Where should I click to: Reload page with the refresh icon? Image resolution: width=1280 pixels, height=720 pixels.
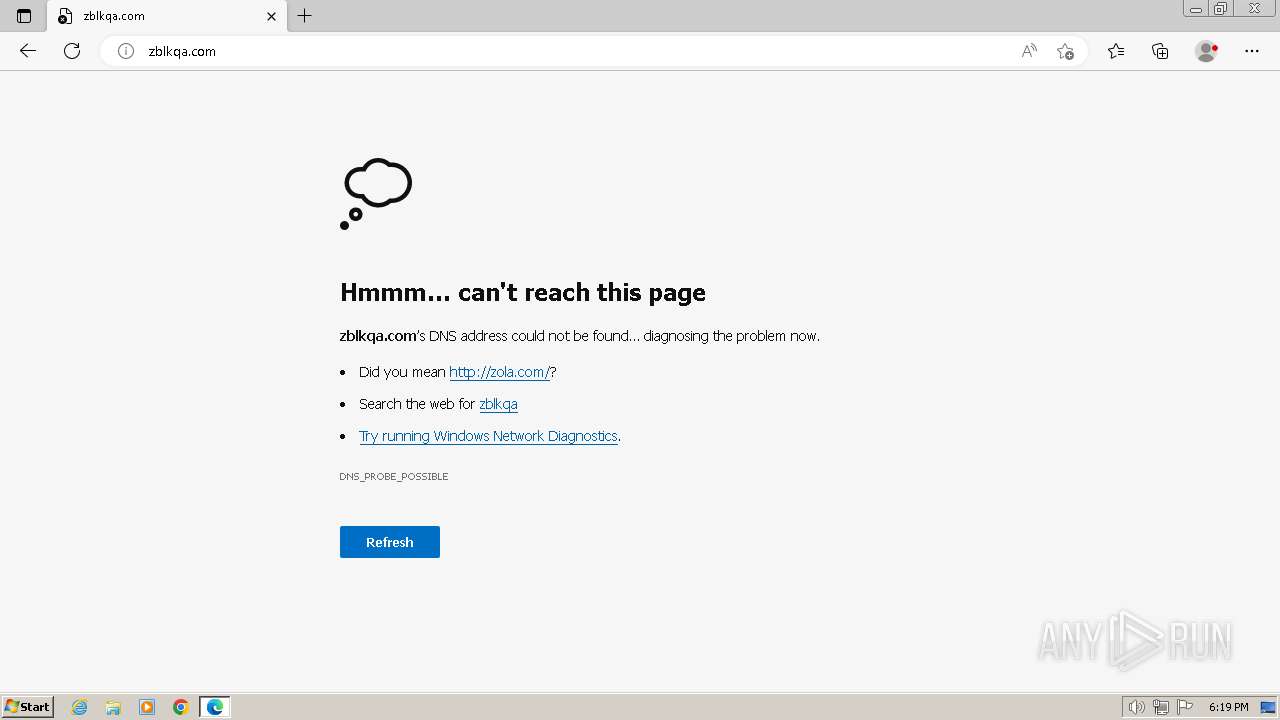coord(72,51)
